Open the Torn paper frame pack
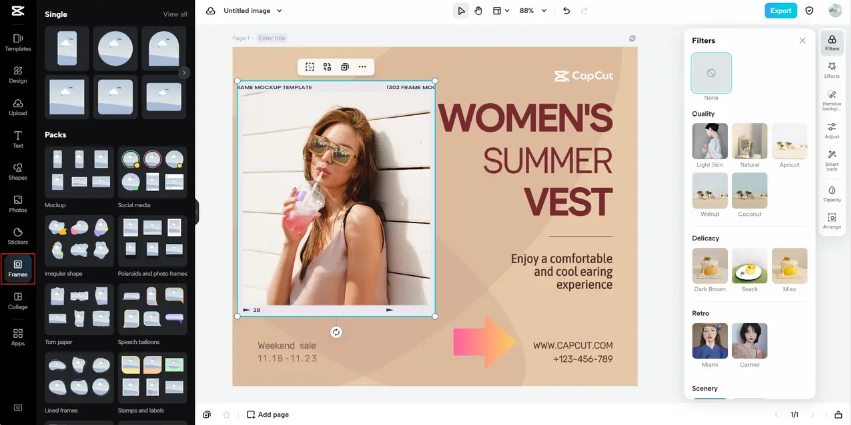 [x=79, y=309]
